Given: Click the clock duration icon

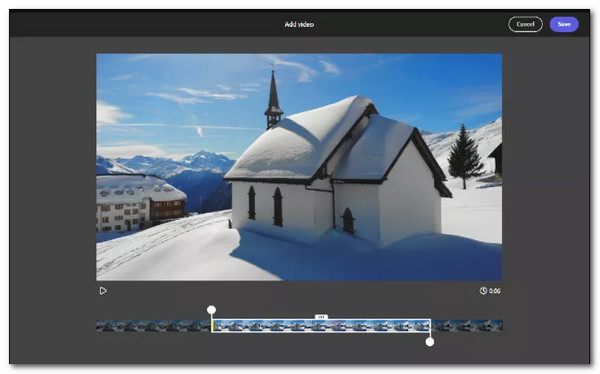Looking at the screenshot, I should pyautogui.click(x=483, y=291).
